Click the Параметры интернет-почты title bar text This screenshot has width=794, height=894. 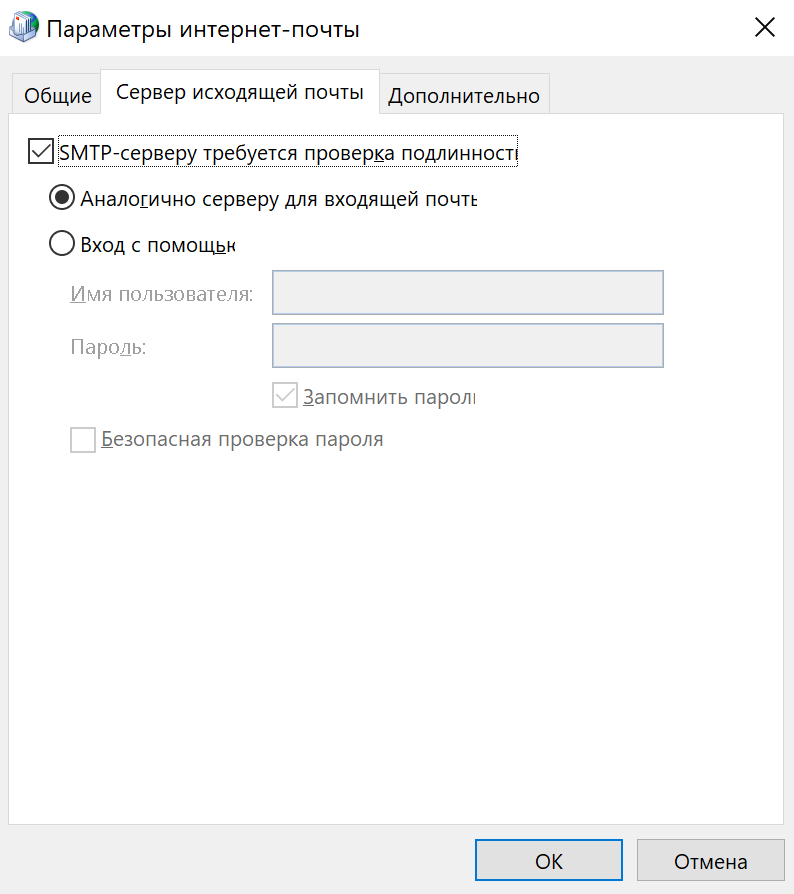203,29
